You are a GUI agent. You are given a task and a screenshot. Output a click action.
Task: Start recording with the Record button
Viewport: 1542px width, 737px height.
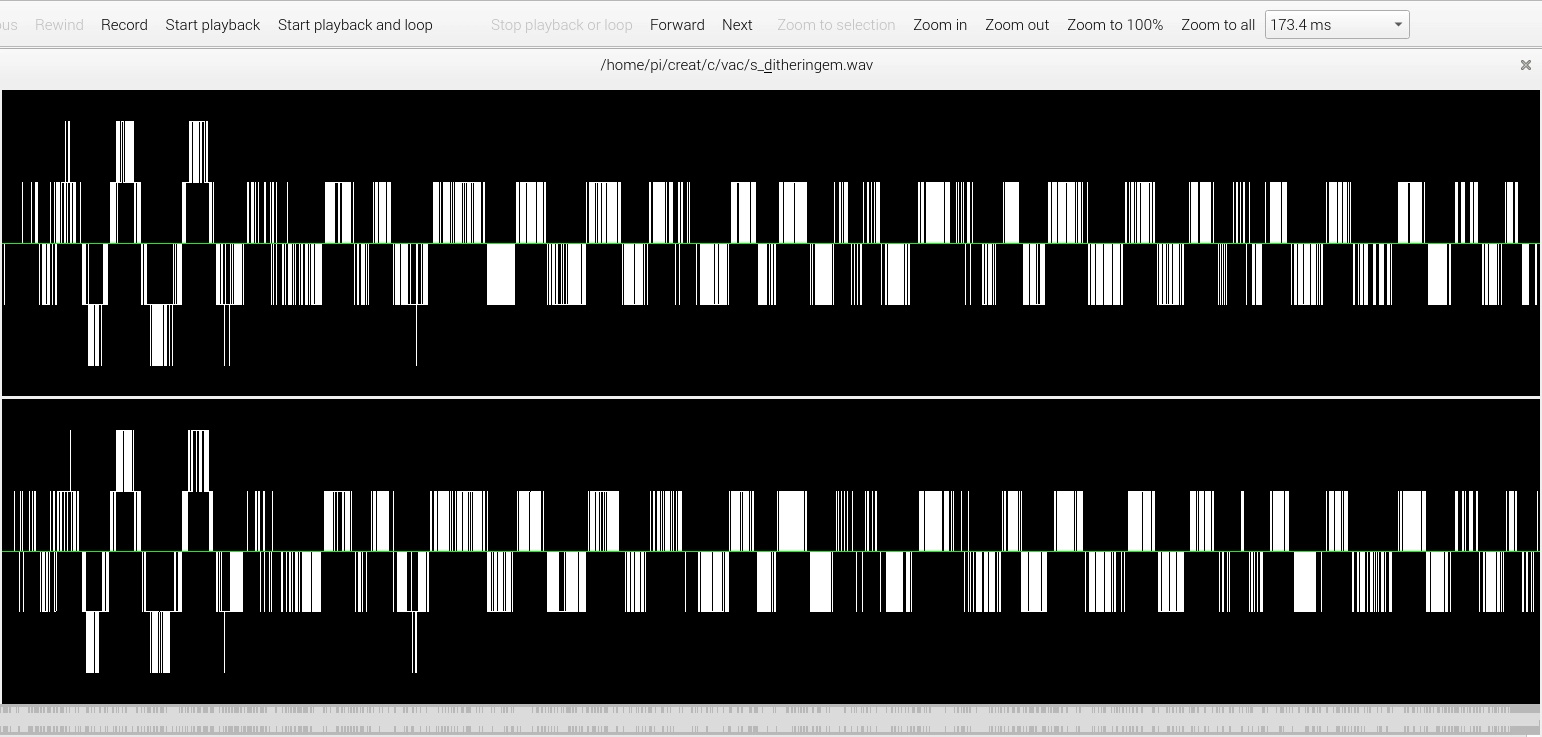pyautogui.click(x=124, y=25)
